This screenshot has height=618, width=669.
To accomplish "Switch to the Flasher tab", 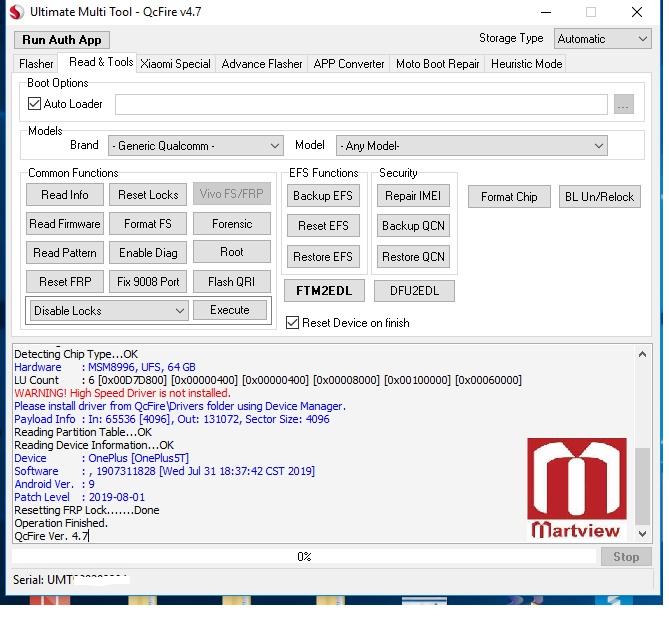I will click(x=36, y=64).
